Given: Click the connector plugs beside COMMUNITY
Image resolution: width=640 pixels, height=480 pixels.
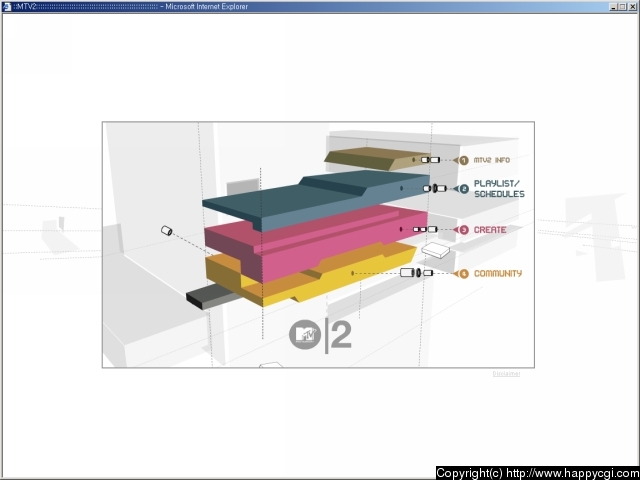Looking at the screenshot, I should pyautogui.click(x=416, y=273).
